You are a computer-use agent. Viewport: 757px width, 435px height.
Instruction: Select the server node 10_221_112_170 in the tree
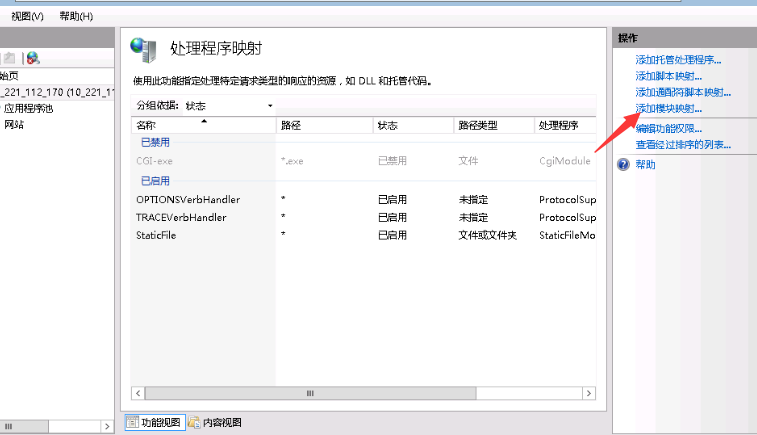pos(57,92)
